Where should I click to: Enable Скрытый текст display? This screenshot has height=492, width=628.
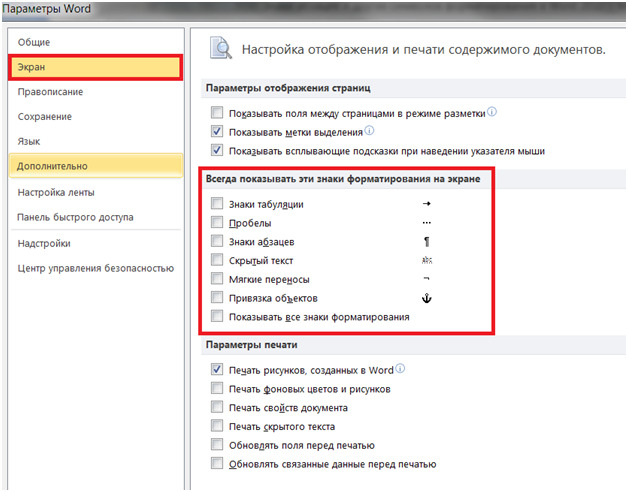(x=217, y=260)
